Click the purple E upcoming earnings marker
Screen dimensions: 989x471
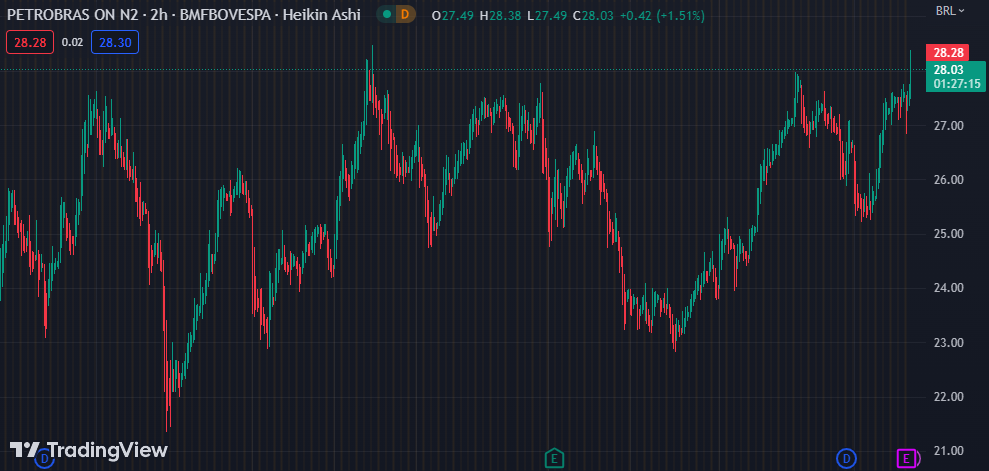pos(906,458)
